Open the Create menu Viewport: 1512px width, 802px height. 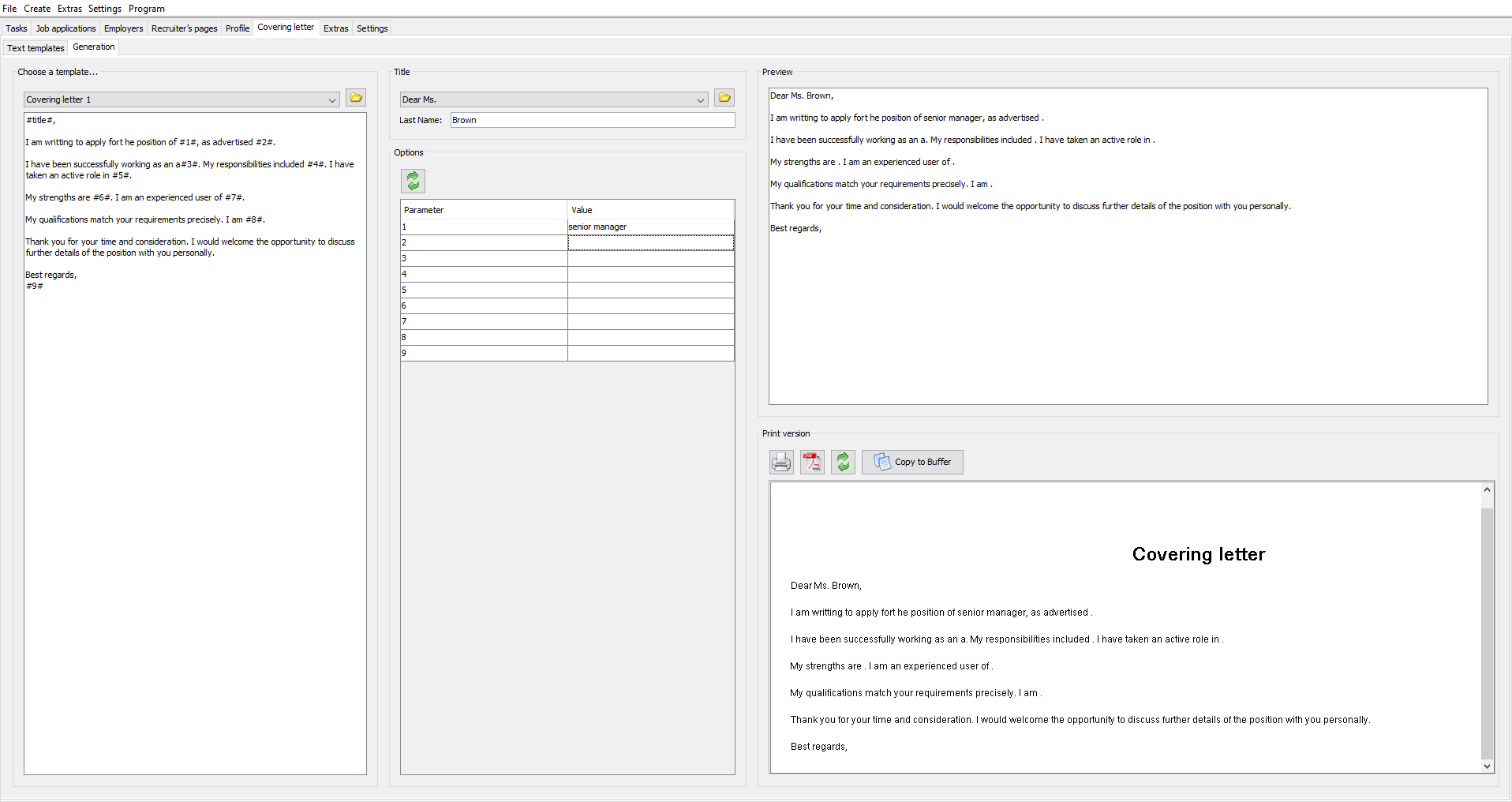click(x=37, y=9)
